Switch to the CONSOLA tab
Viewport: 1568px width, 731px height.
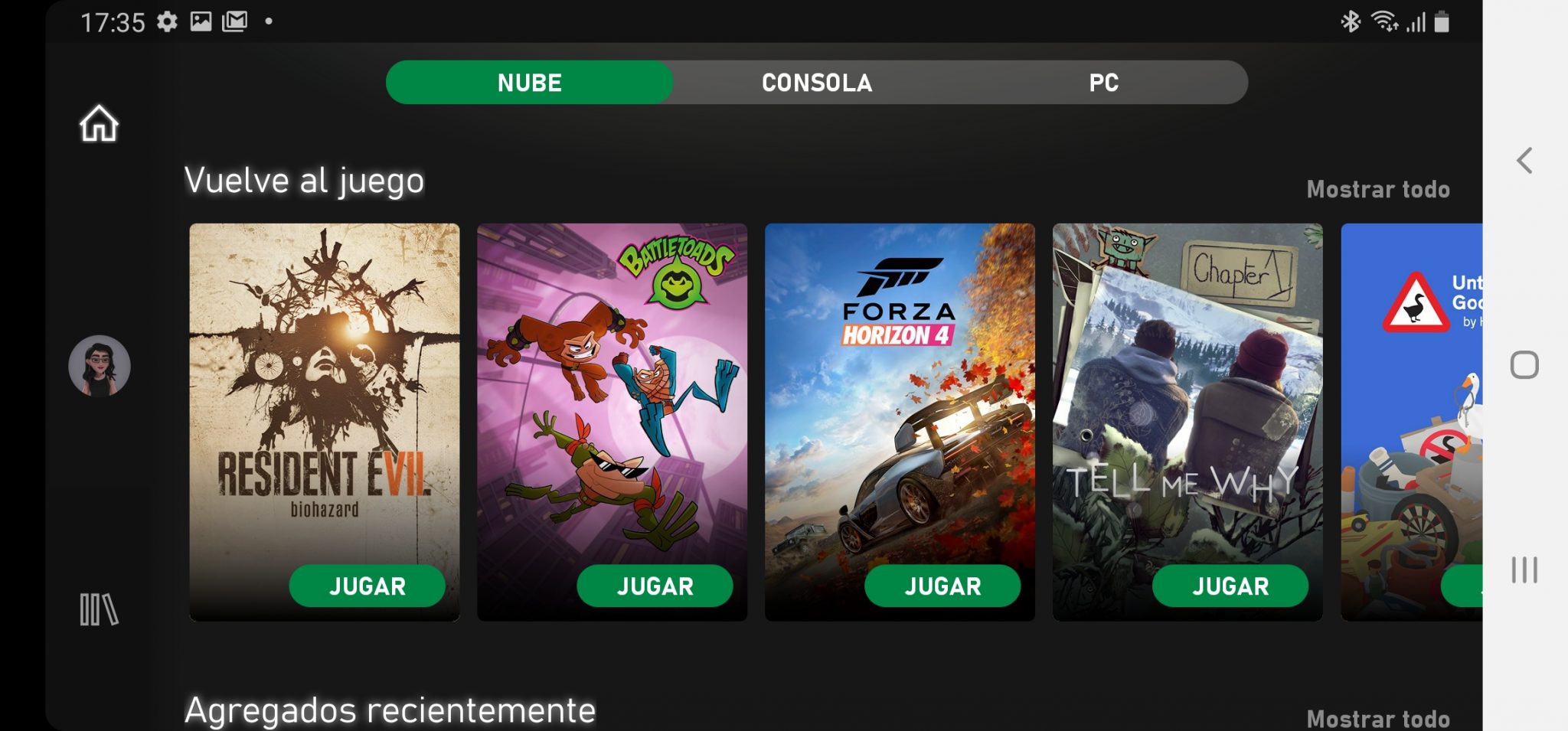(817, 83)
